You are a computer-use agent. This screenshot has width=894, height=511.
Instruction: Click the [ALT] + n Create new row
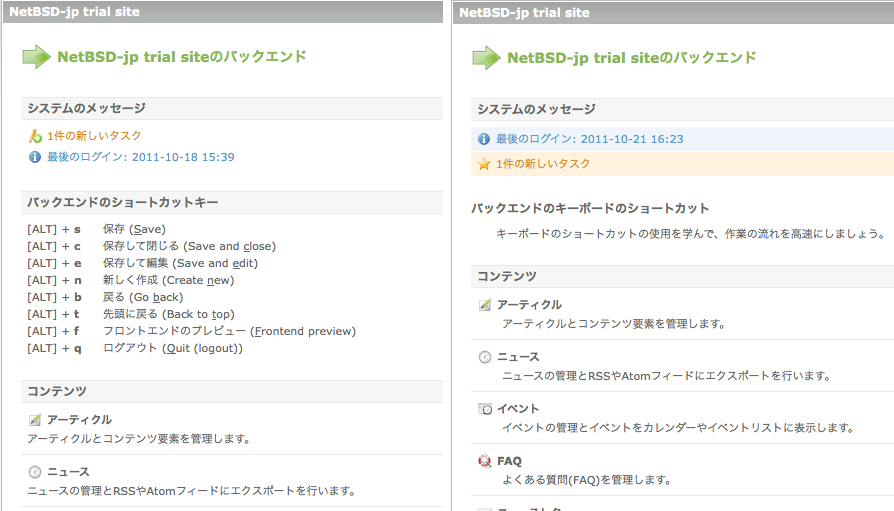(x=131, y=281)
